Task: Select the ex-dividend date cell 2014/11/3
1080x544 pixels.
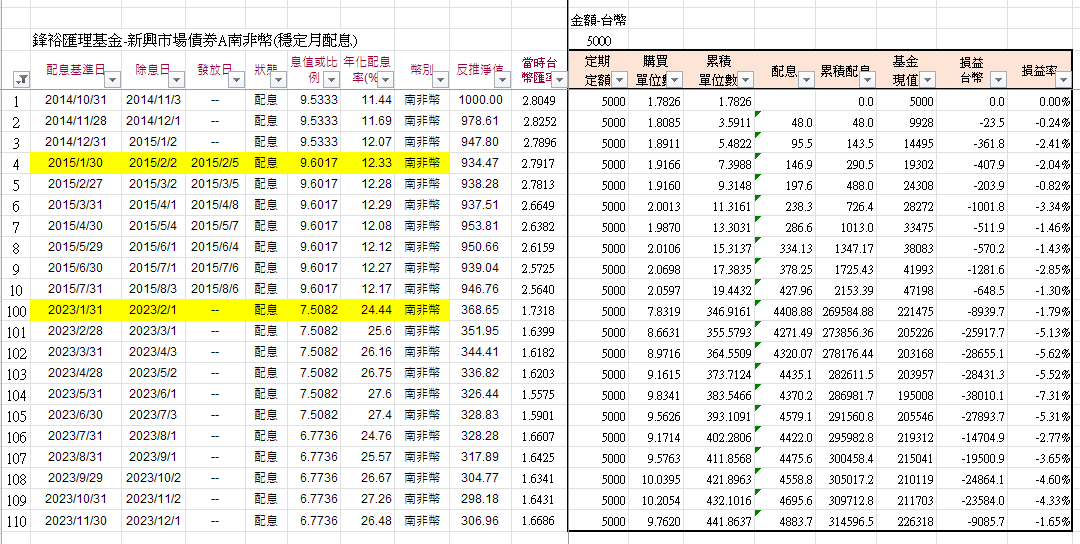Action: (154, 101)
